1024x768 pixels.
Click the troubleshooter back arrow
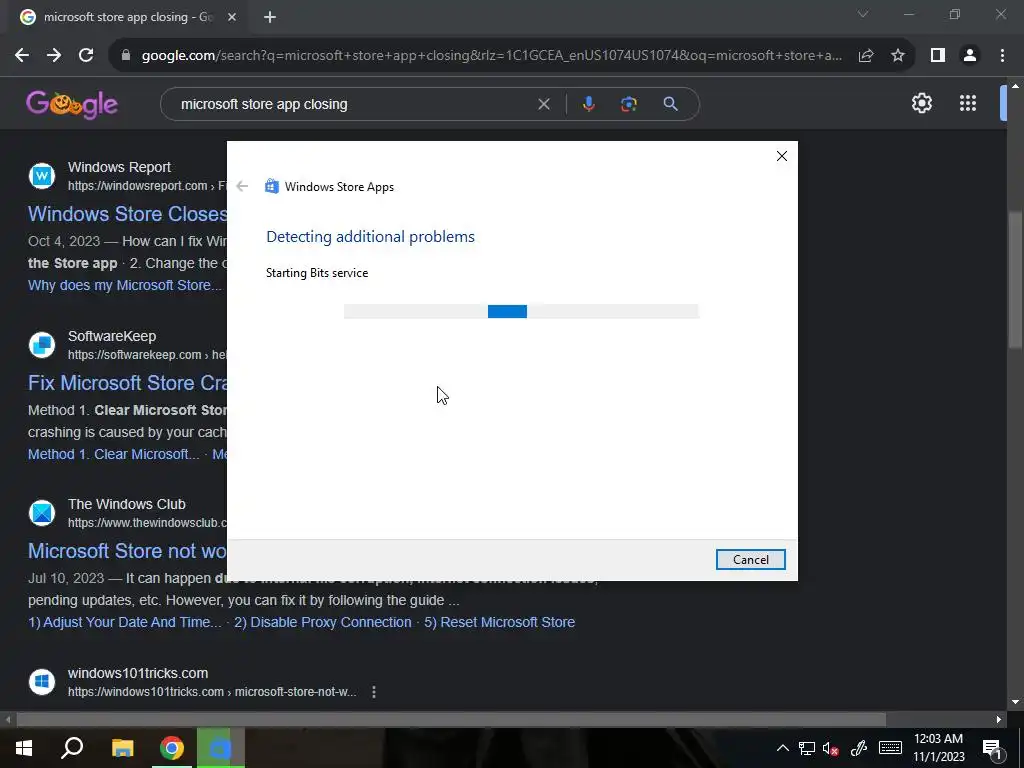pos(242,186)
